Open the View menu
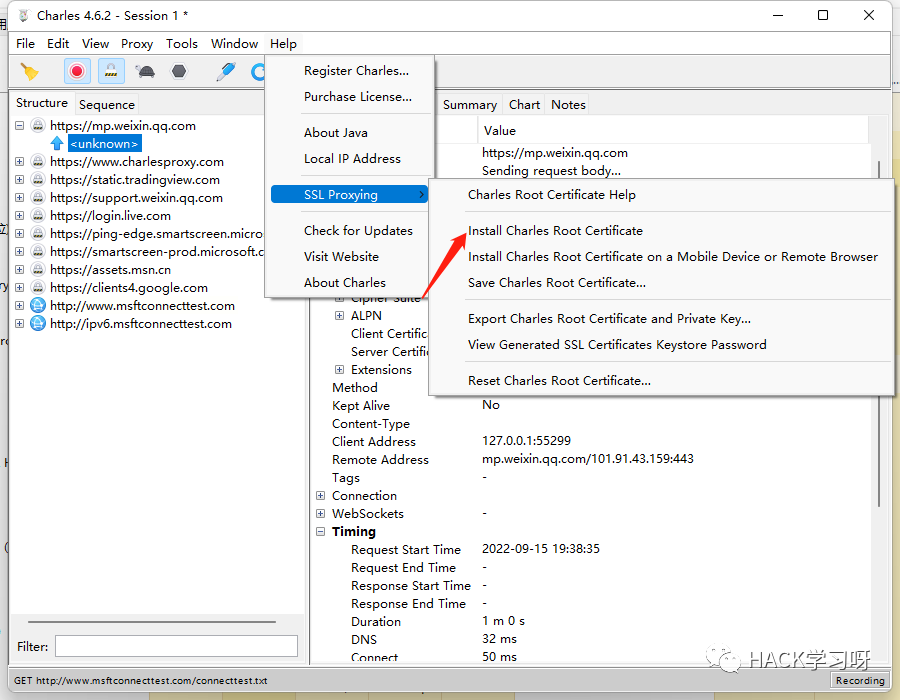Viewport: 900px width, 700px height. tap(95, 44)
